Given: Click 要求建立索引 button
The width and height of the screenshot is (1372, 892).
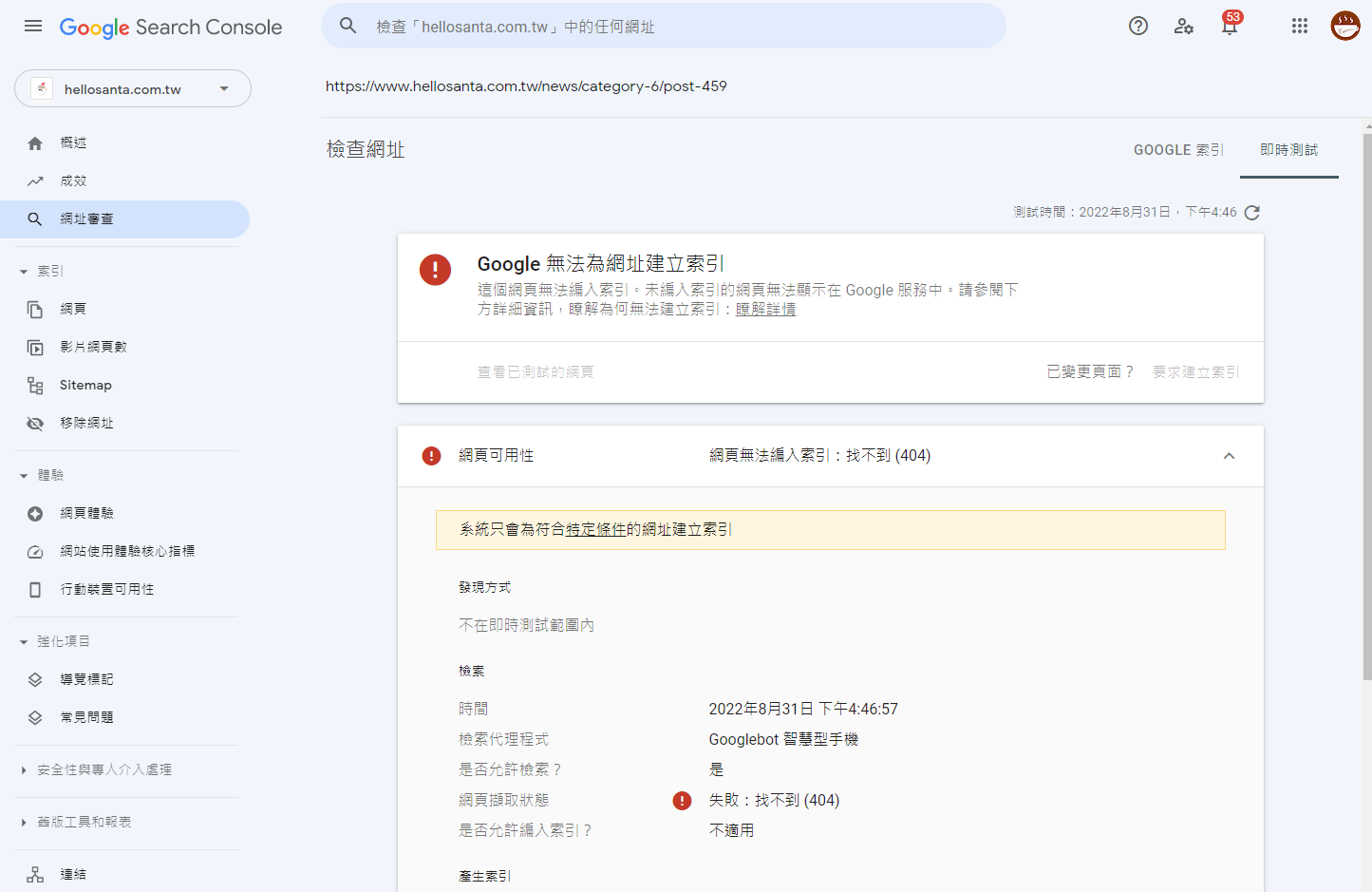Looking at the screenshot, I should click(x=1195, y=372).
